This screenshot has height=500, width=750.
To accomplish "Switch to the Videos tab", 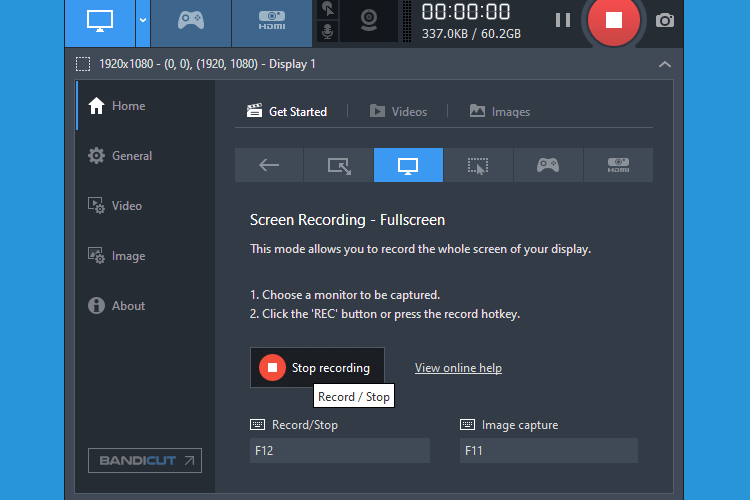I will [x=398, y=111].
